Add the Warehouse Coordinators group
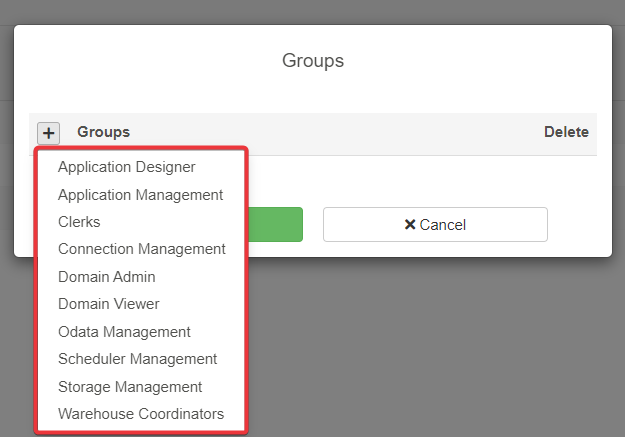Screen dimensions: 625x437 141,414
